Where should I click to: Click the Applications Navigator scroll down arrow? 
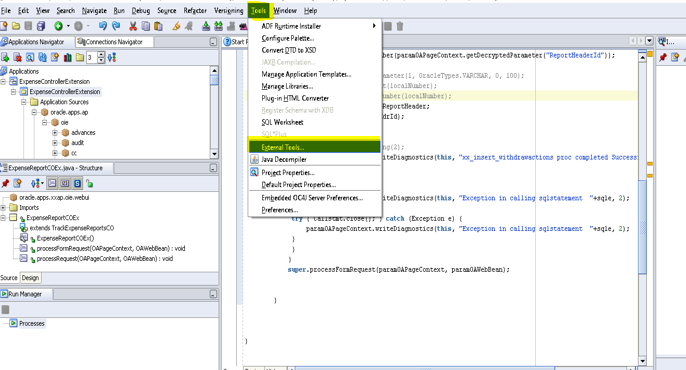[214, 154]
